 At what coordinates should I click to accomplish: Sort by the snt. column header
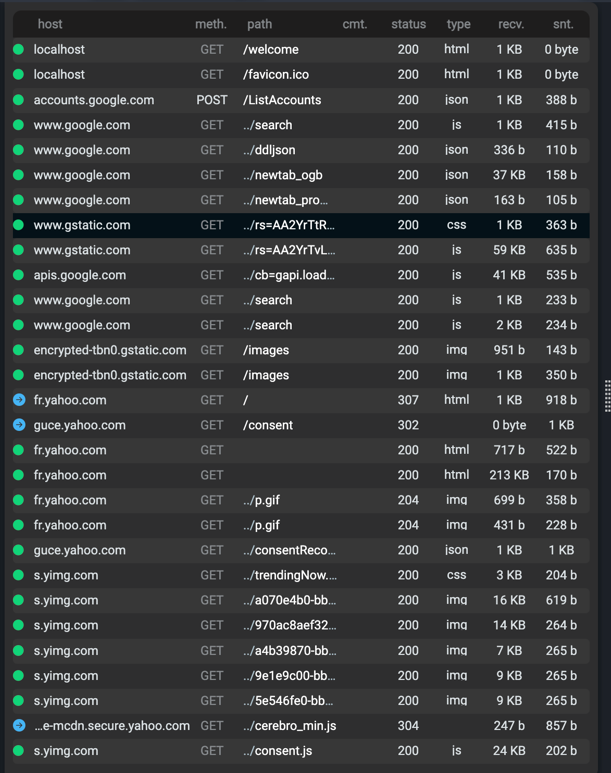pos(563,24)
